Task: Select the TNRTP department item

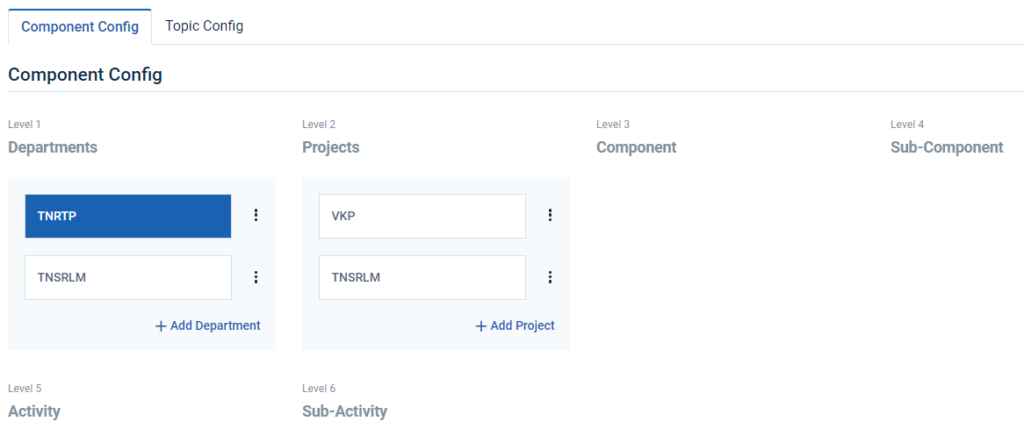Action: point(128,216)
